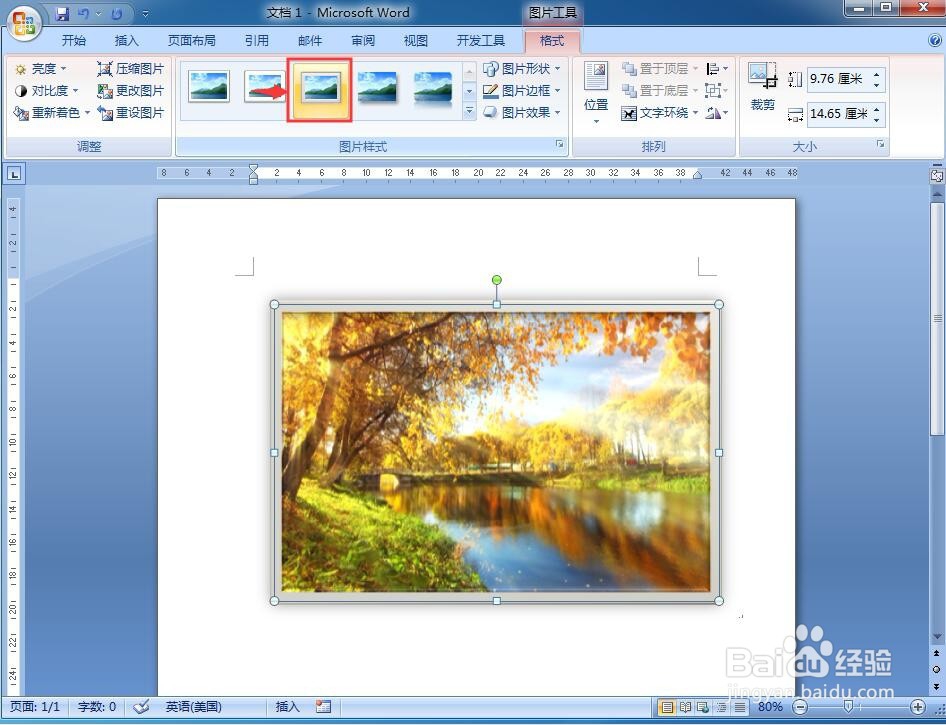Image resolution: width=946 pixels, height=725 pixels.
Task: Open 图片样式 group dialog launcher
Action: (x=560, y=144)
